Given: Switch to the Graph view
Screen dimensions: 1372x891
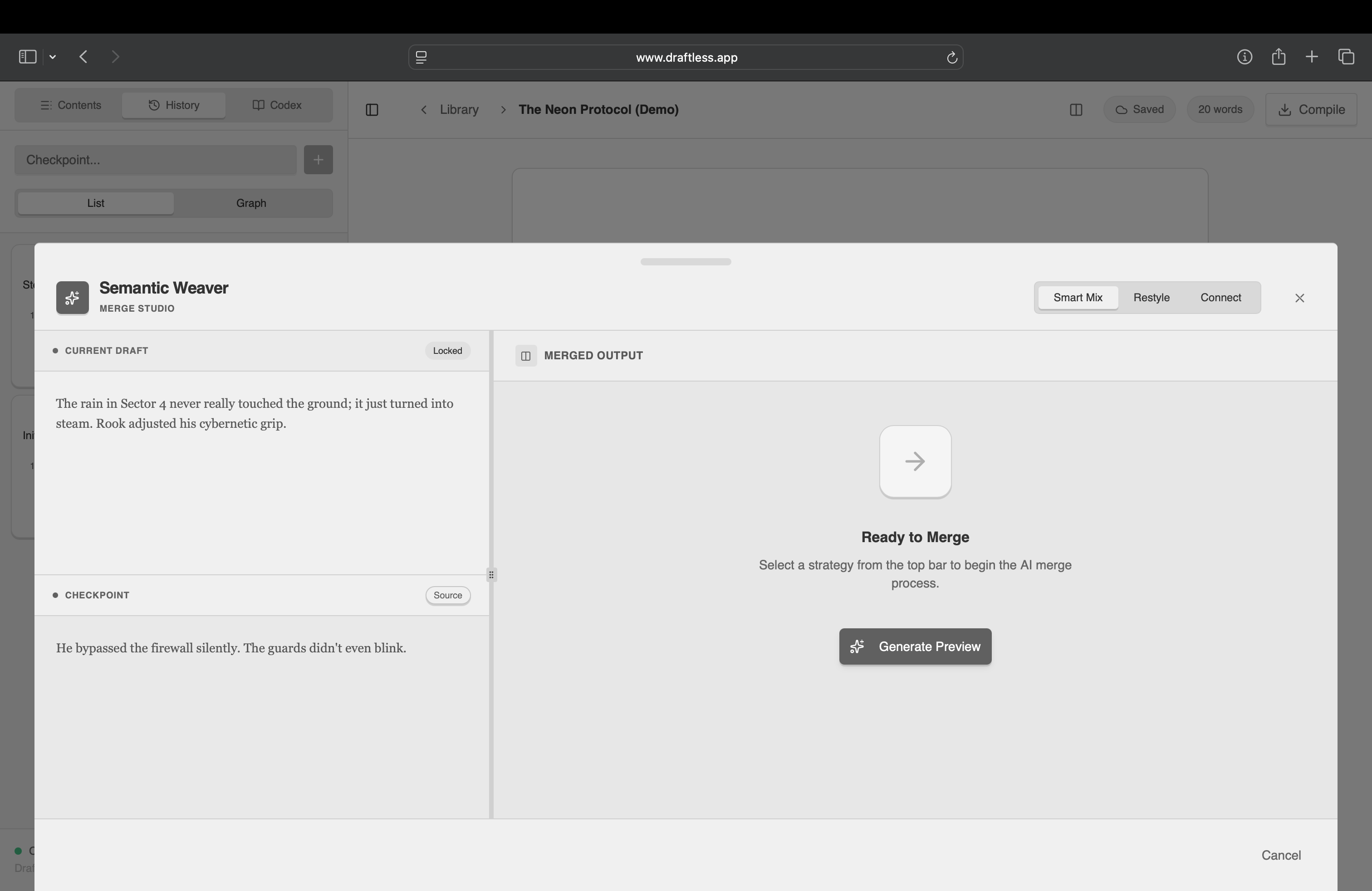Looking at the screenshot, I should click(251, 203).
